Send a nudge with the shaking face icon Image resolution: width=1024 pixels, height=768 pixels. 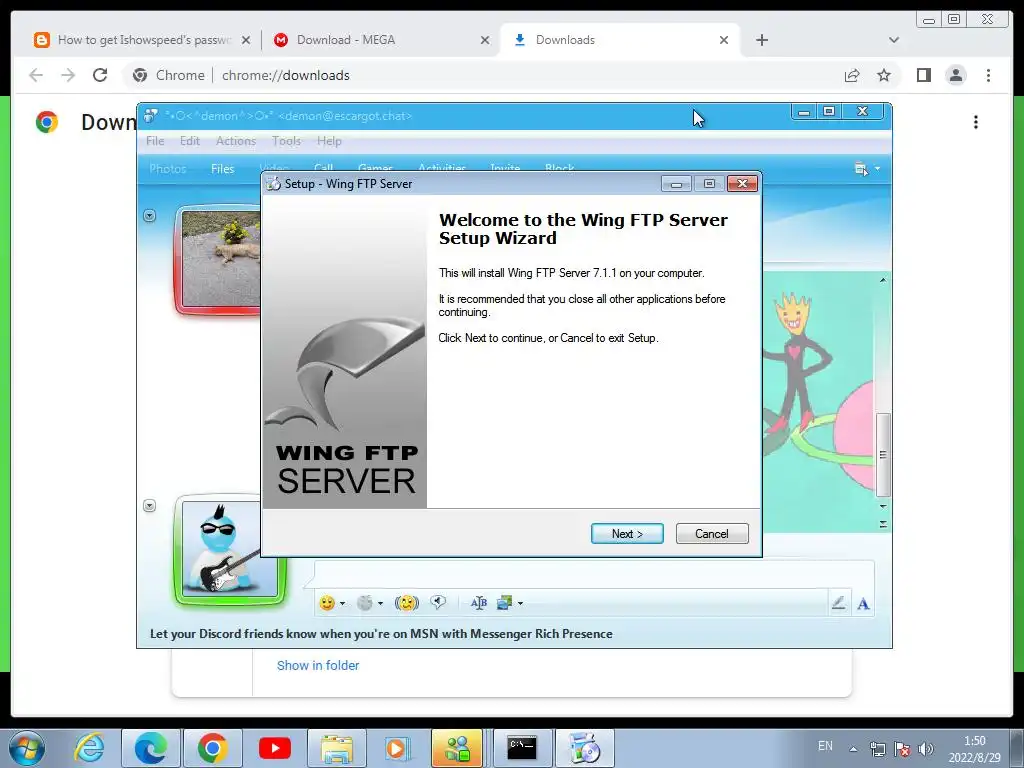(407, 603)
